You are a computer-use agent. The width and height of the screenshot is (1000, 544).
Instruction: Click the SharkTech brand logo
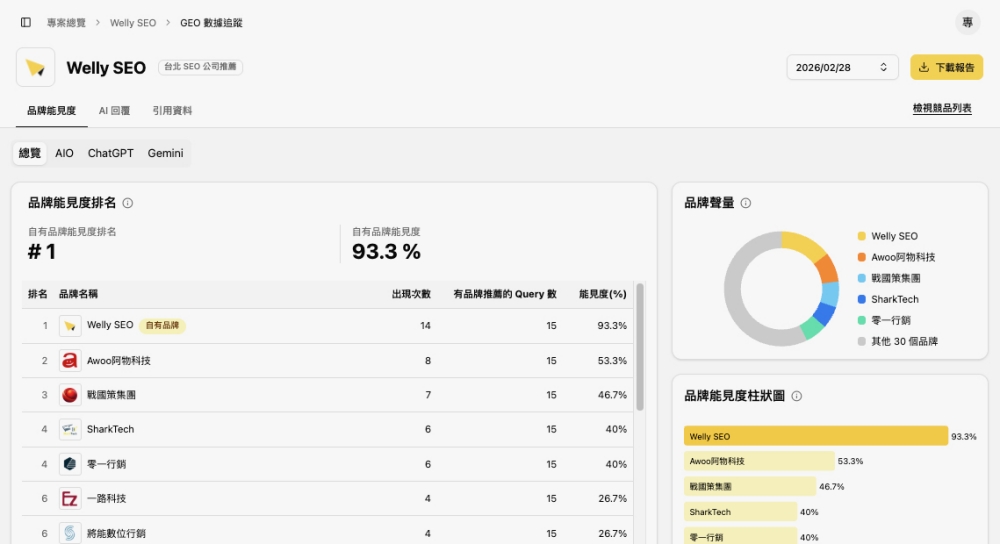[x=70, y=429]
